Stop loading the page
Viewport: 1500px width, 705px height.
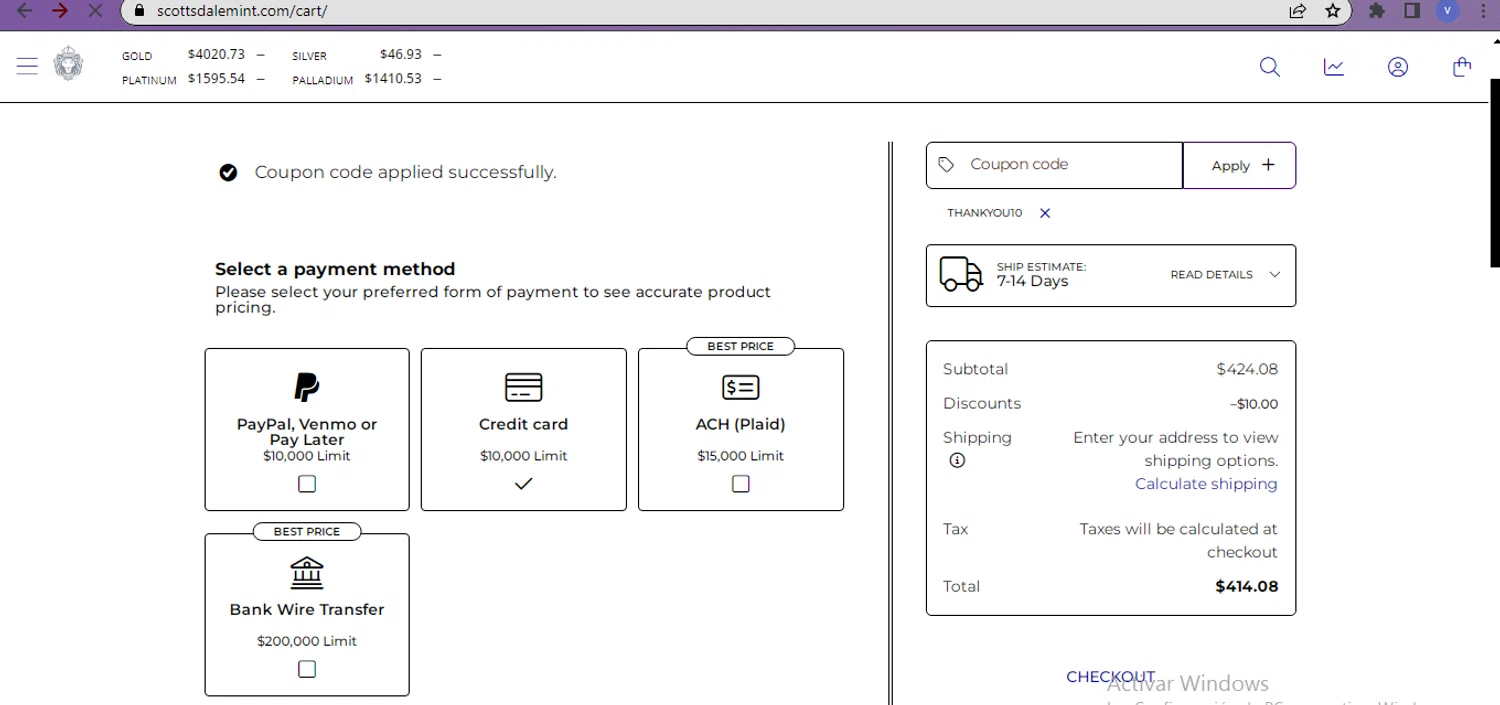click(95, 11)
